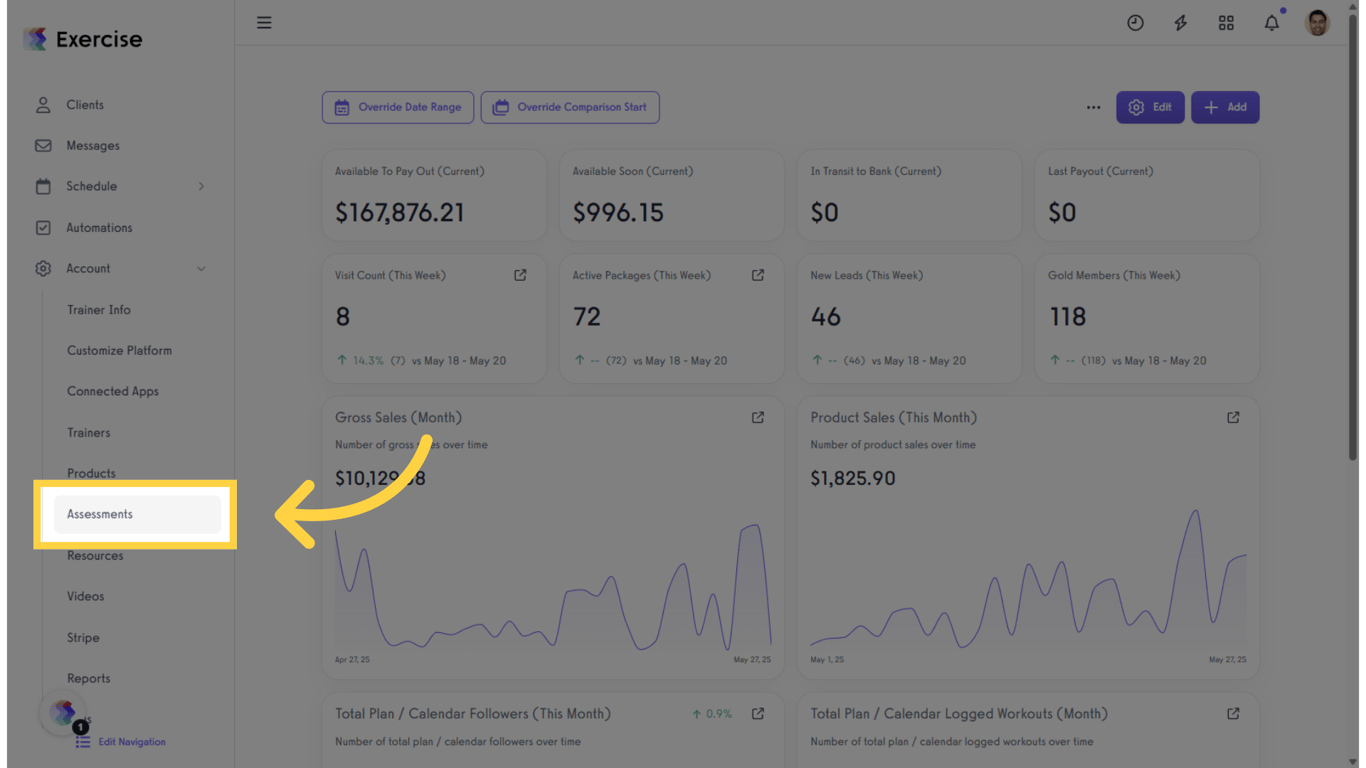Open Product Sales chart via pop-out icon
Image resolution: width=1366 pixels, height=768 pixels.
coord(1232,417)
